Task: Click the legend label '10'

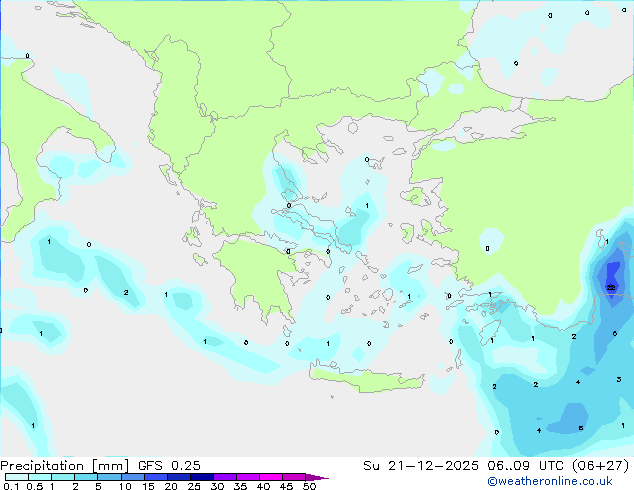Action: [125, 486]
